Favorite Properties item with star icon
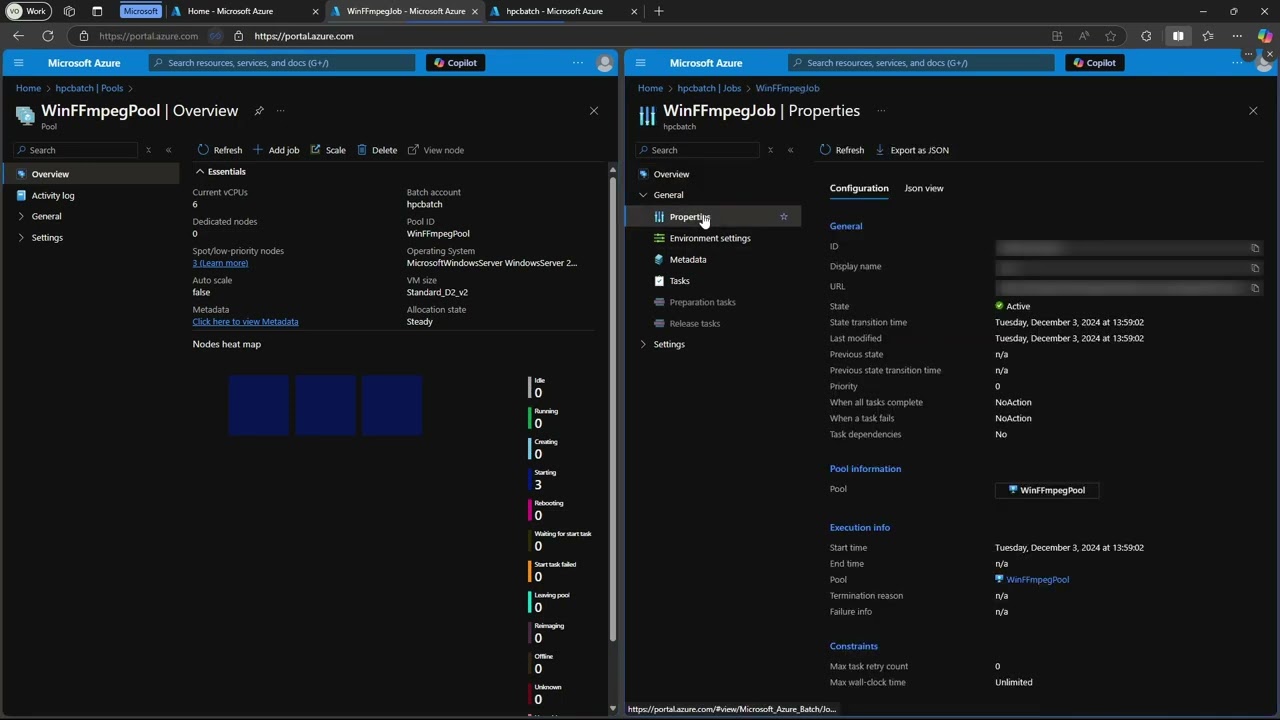 coord(784,217)
